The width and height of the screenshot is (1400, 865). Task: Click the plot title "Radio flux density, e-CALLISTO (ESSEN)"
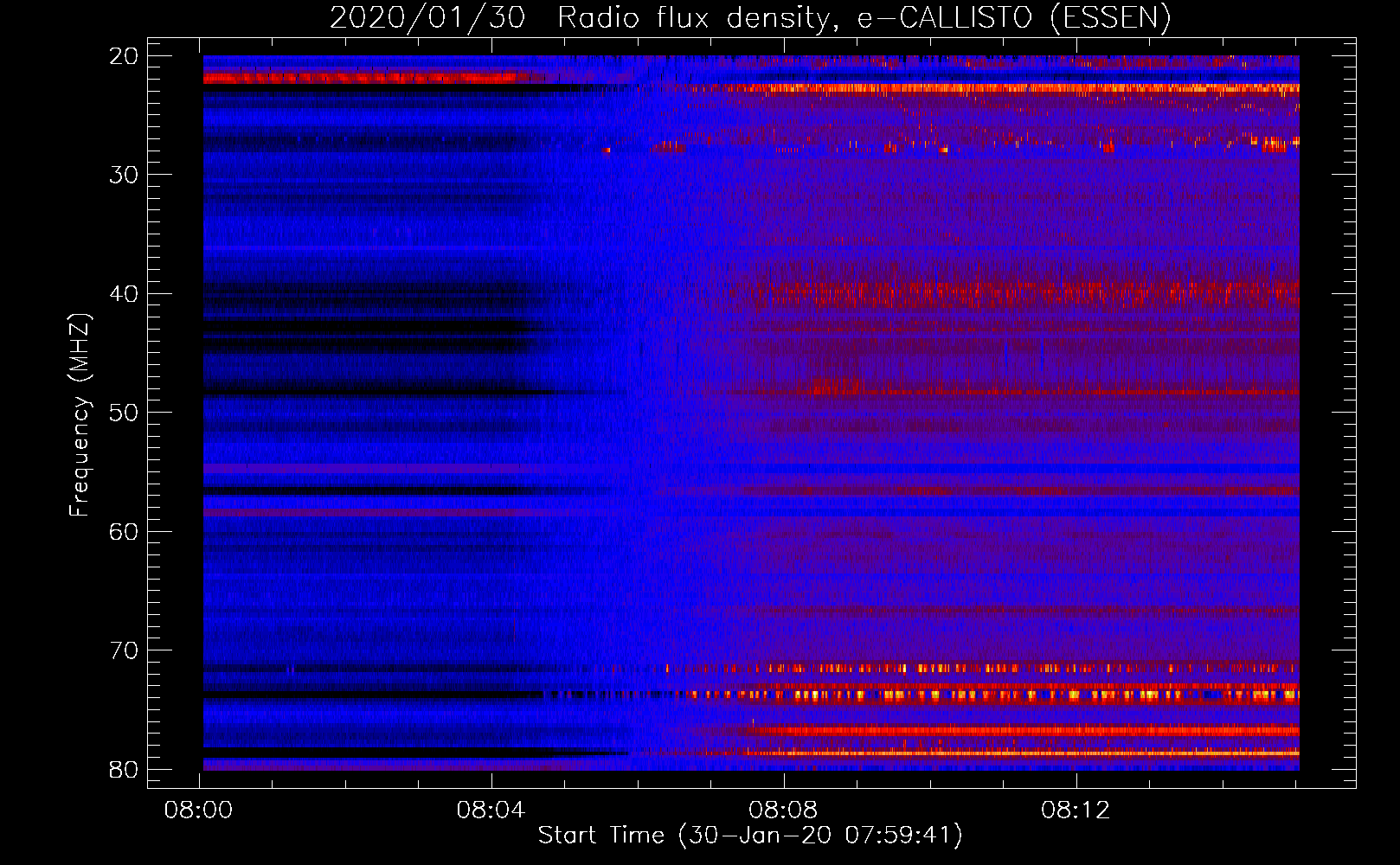pyautogui.click(x=864, y=18)
